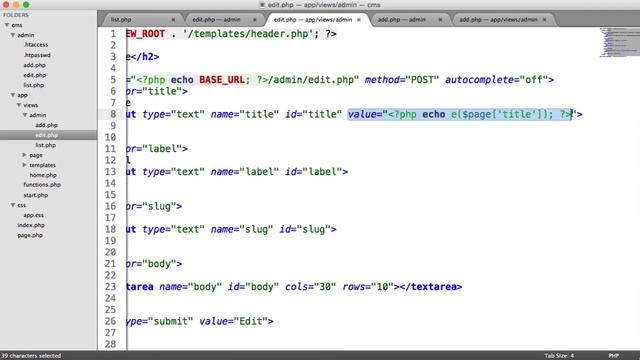Open edit.php in the cms admin folder
The height and width of the screenshot is (360, 640).
tap(34, 75)
